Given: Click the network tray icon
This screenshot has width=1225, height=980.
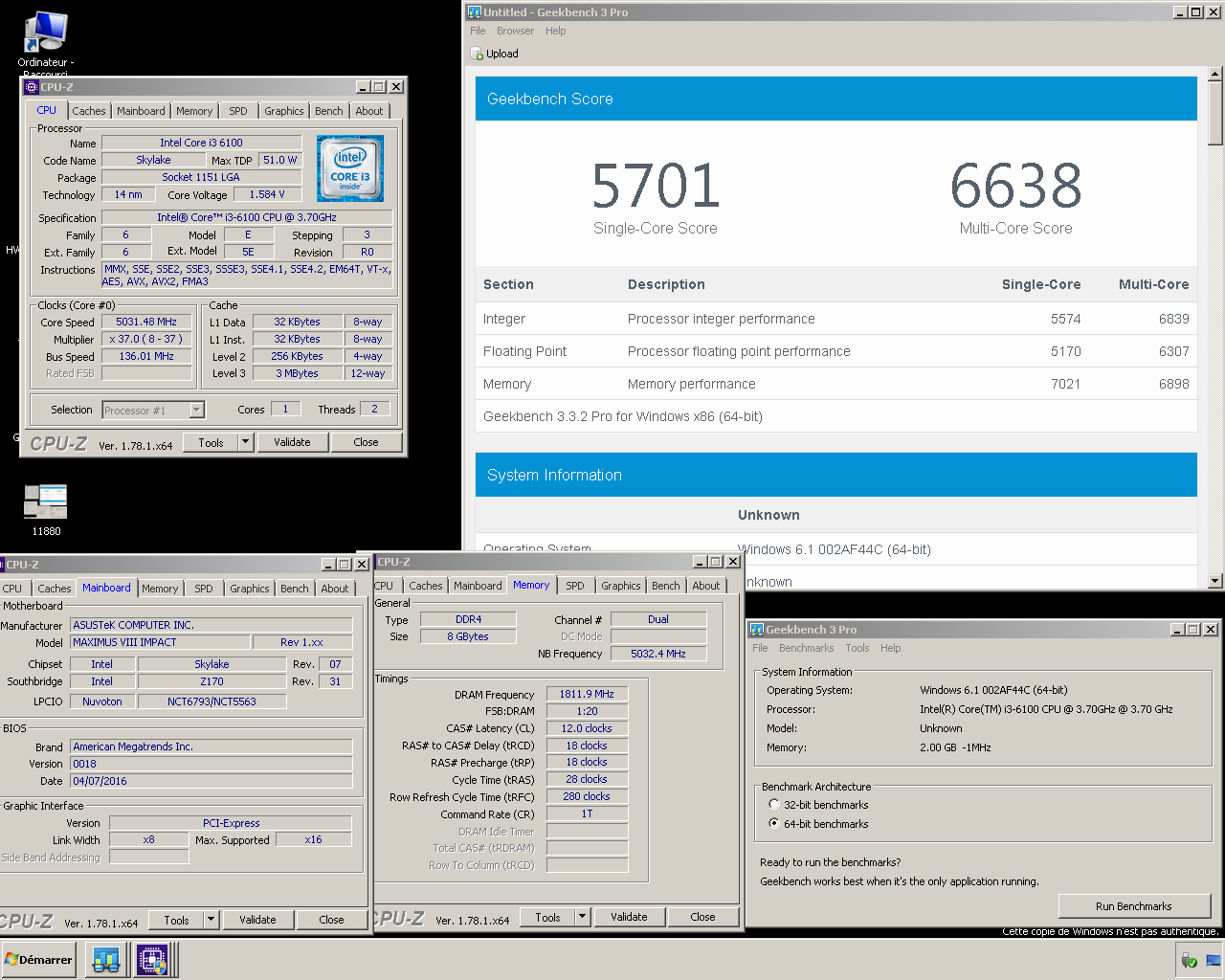Looking at the screenshot, I should point(1213,960).
